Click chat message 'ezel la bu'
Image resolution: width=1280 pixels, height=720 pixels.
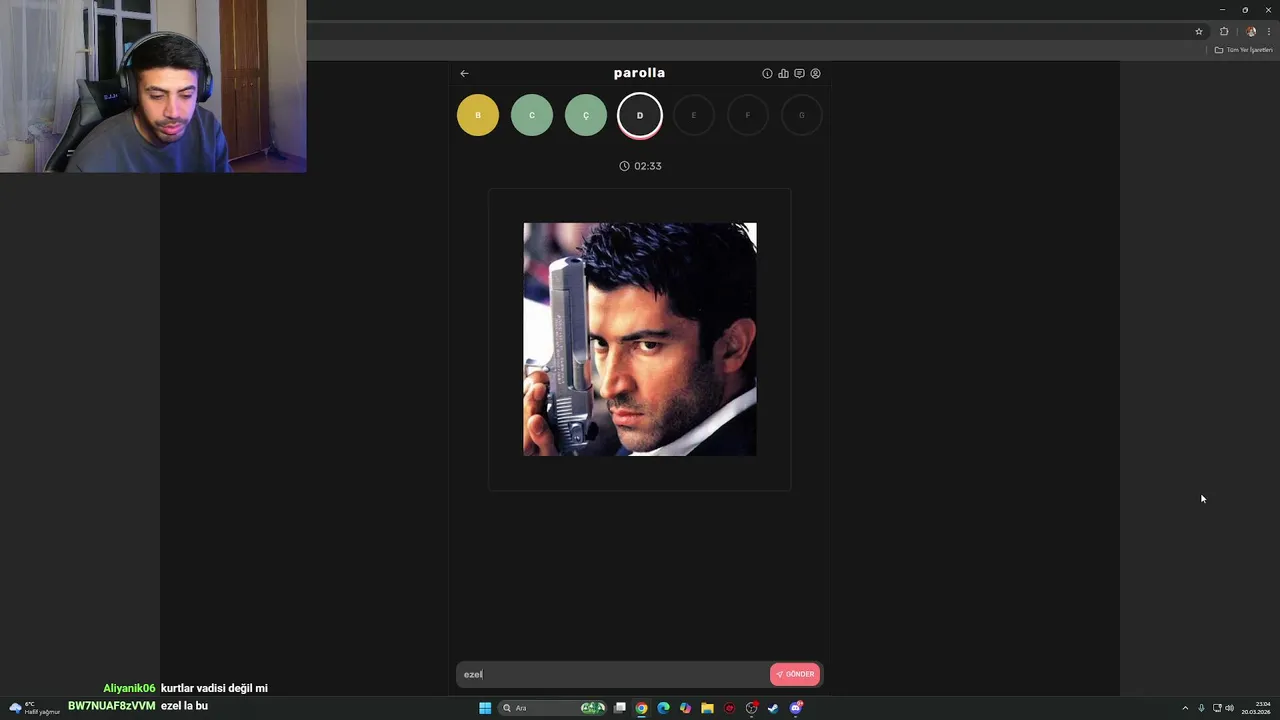click(184, 706)
